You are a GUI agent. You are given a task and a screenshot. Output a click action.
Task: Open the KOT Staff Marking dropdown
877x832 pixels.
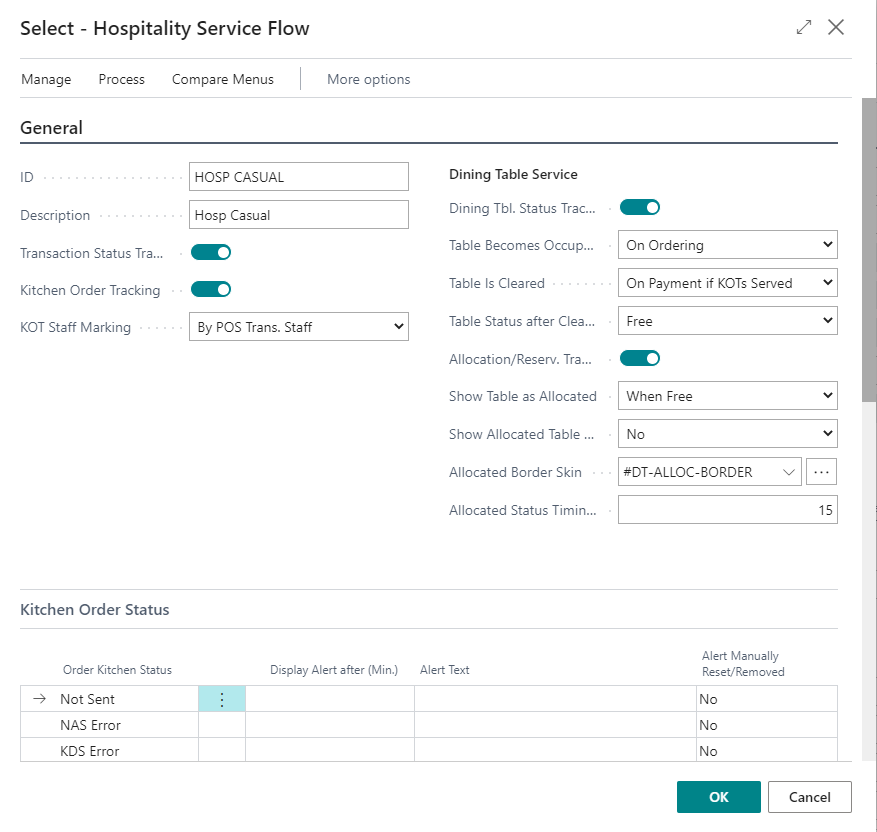(298, 327)
